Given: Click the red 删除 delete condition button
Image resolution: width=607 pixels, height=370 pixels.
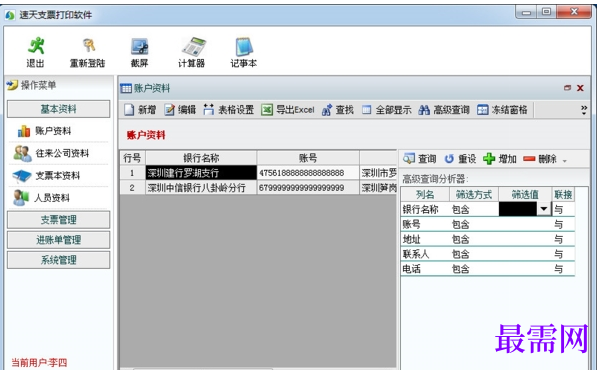Looking at the screenshot, I should pyautogui.click(x=540, y=159).
